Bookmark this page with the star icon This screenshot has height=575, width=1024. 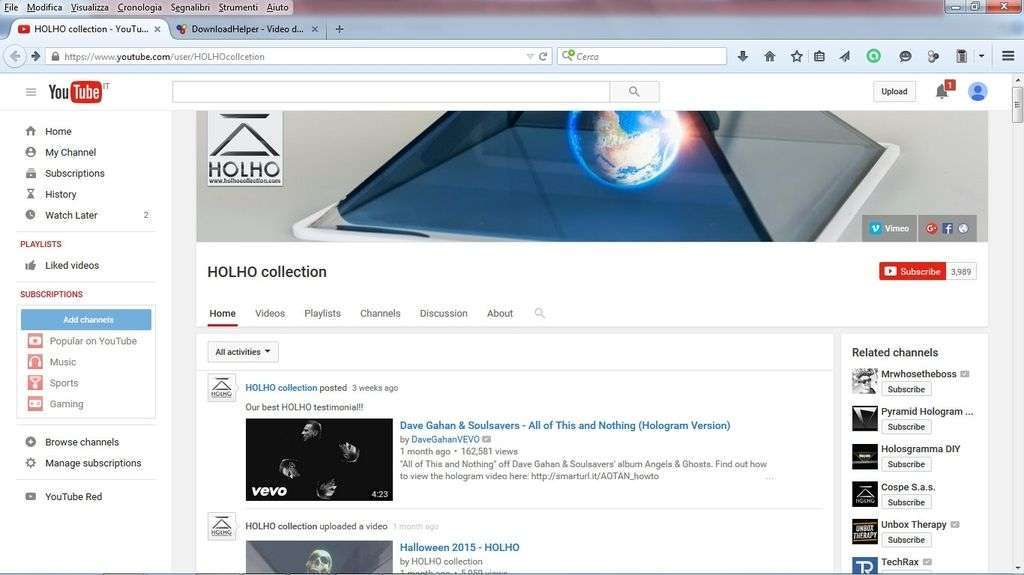point(797,56)
